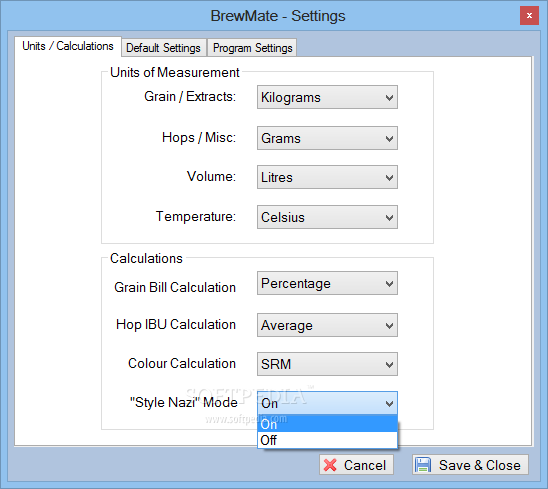This screenshot has height=489, width=548.
Task: Expand the Temperature Celsius dropdown
Action: (x=327, y=217)
